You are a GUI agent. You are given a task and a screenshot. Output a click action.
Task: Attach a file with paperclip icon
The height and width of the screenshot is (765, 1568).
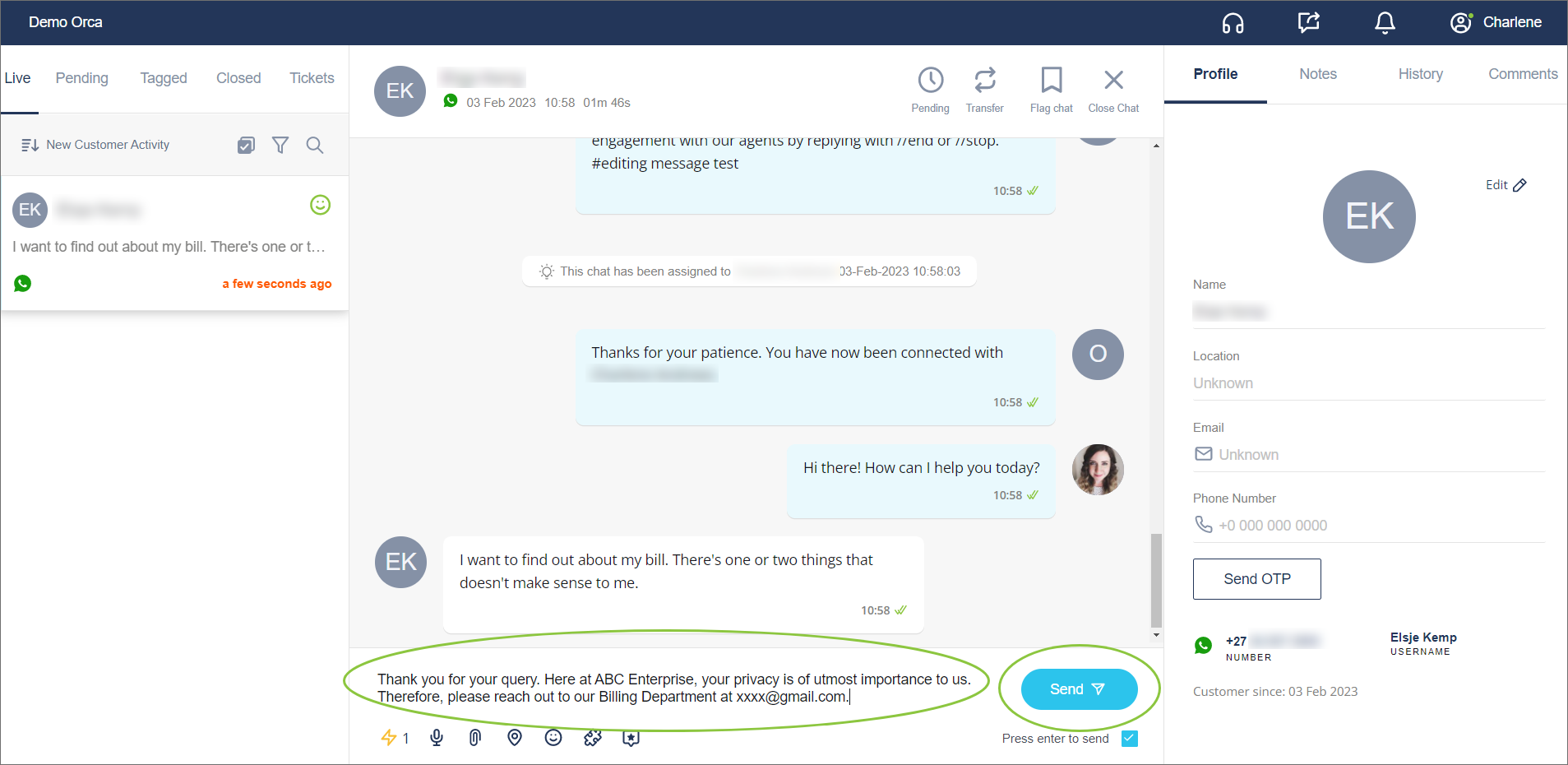pos(475,738)
